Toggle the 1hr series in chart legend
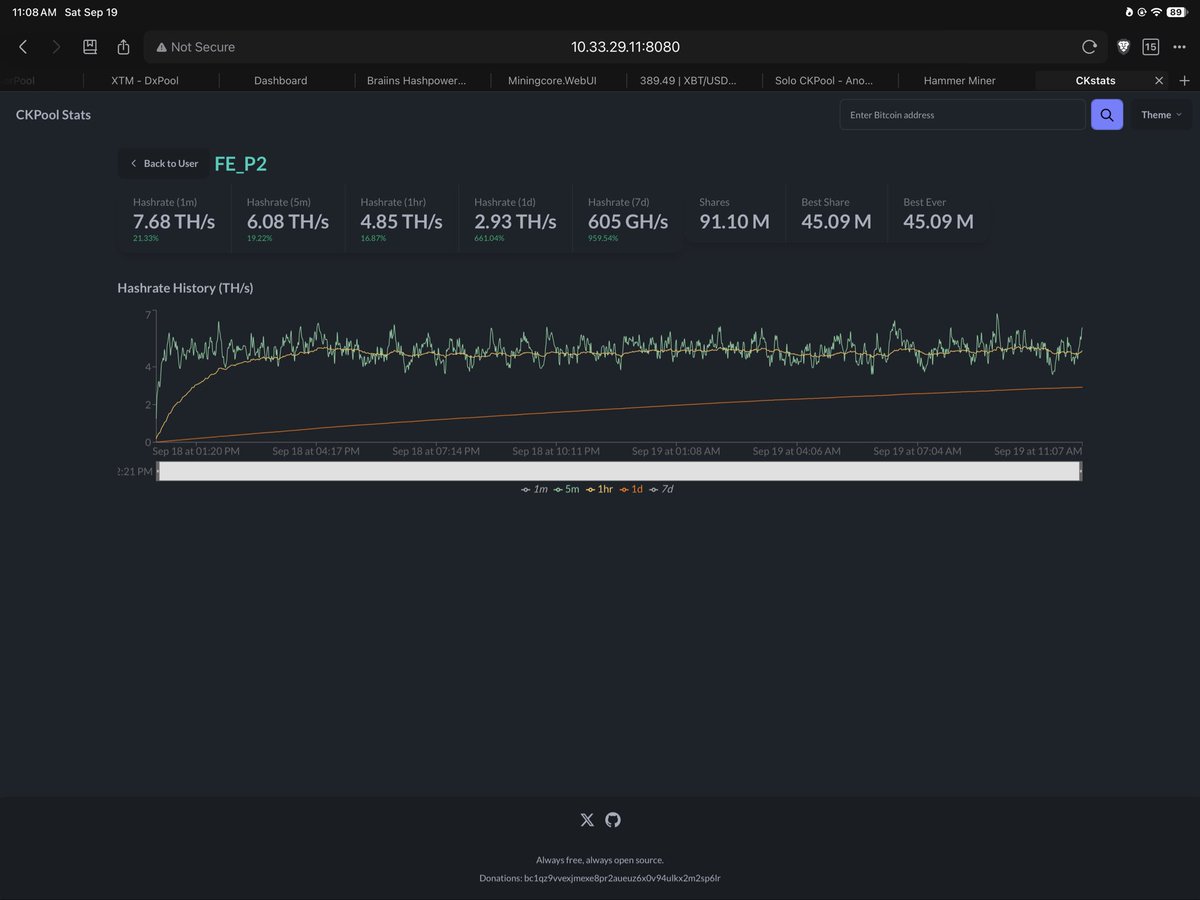 point(599,489)
